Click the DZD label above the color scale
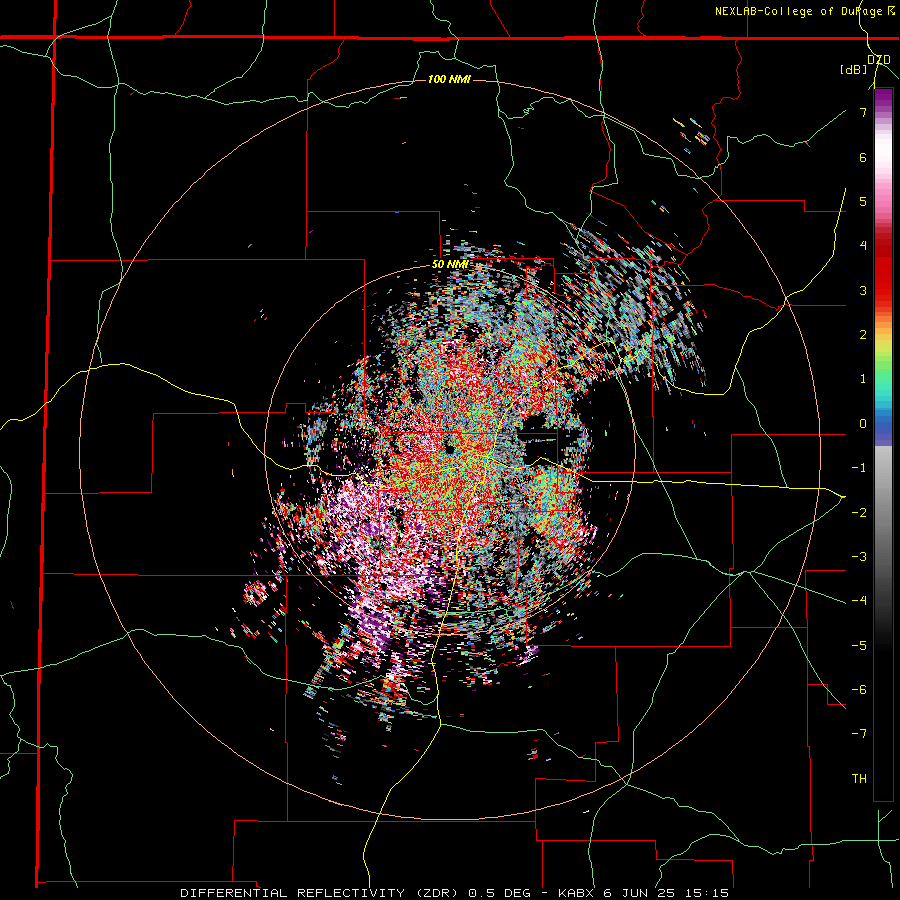Screen dimensions: 900x900 point(878,60)
